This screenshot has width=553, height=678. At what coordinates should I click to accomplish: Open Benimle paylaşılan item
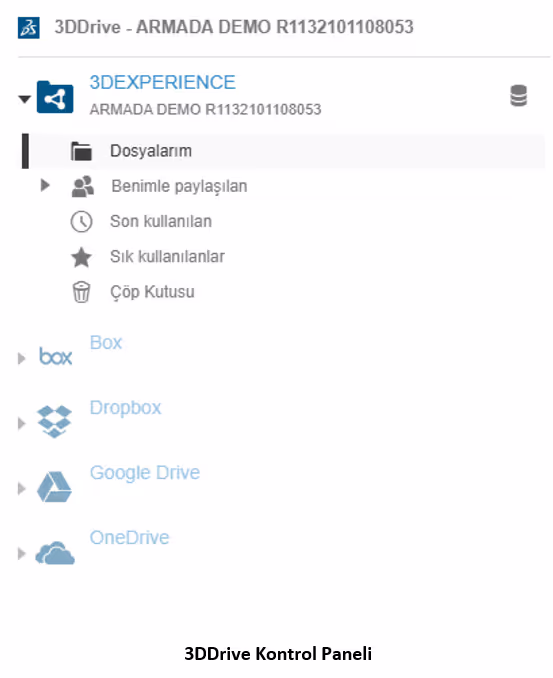coord(179,186)
